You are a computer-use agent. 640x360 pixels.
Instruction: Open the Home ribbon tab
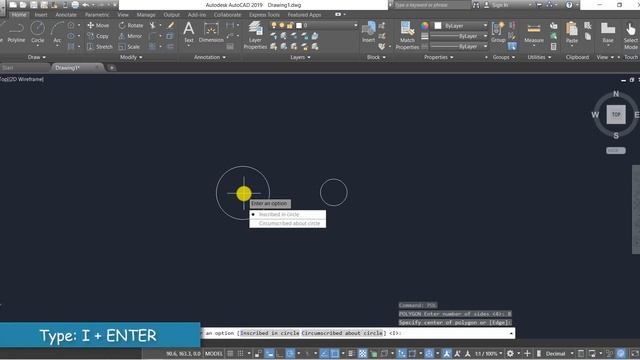point(19,15)
